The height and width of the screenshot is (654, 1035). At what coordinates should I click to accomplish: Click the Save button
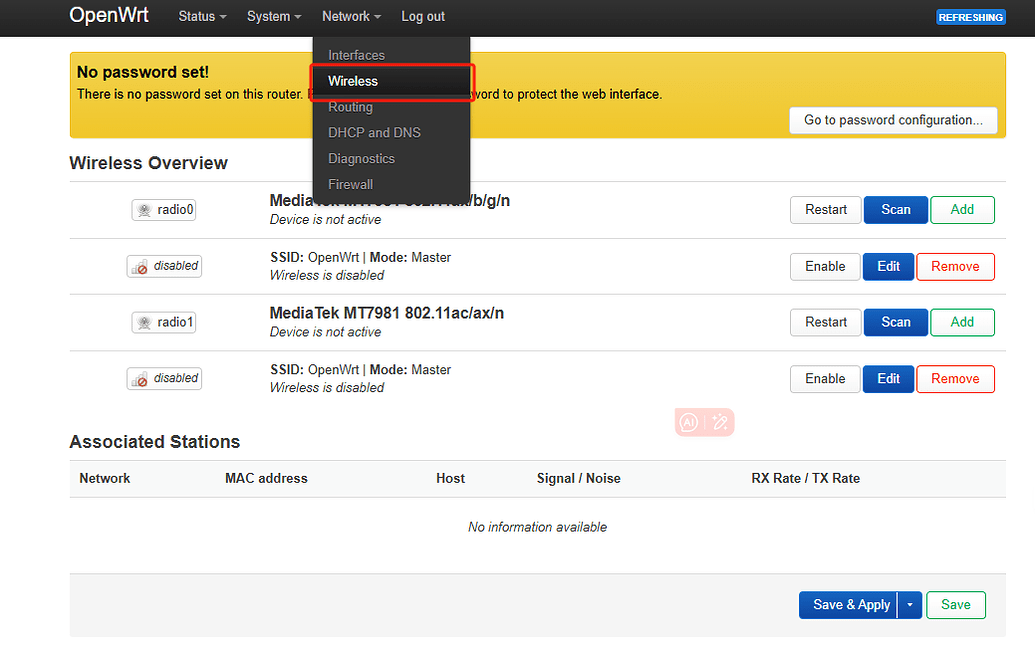point(956,605)
